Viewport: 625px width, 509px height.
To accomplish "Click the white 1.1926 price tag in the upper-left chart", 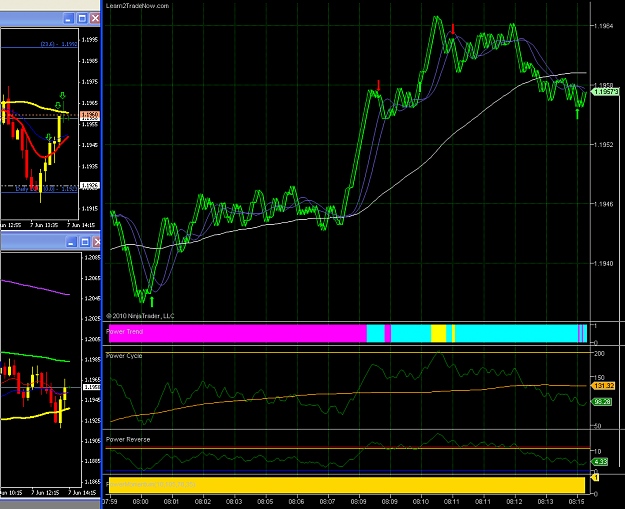I will tap(90, 185).
